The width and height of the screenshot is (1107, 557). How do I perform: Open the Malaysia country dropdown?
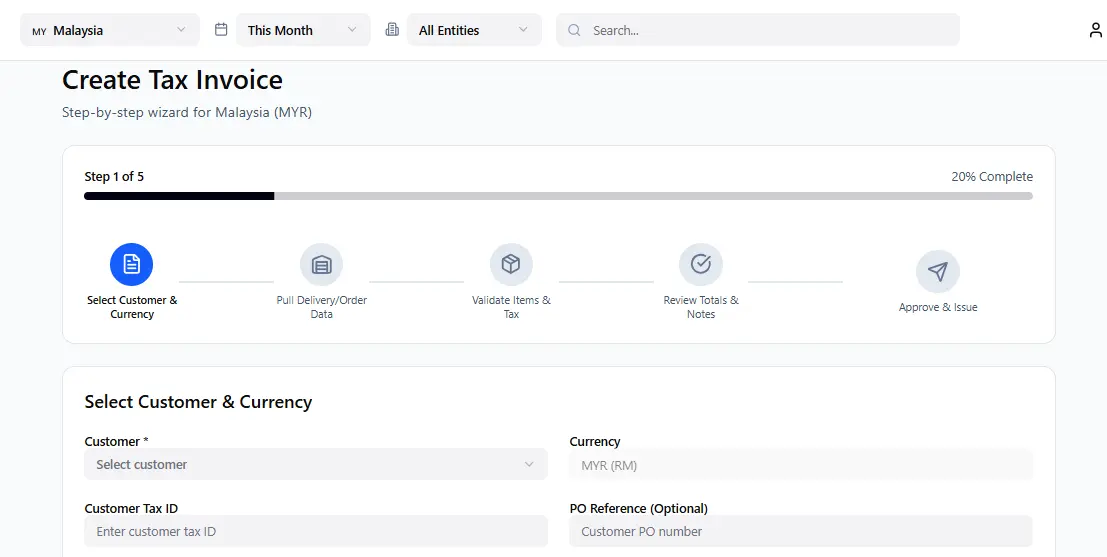pyautogui.click(x=109, y=30)
